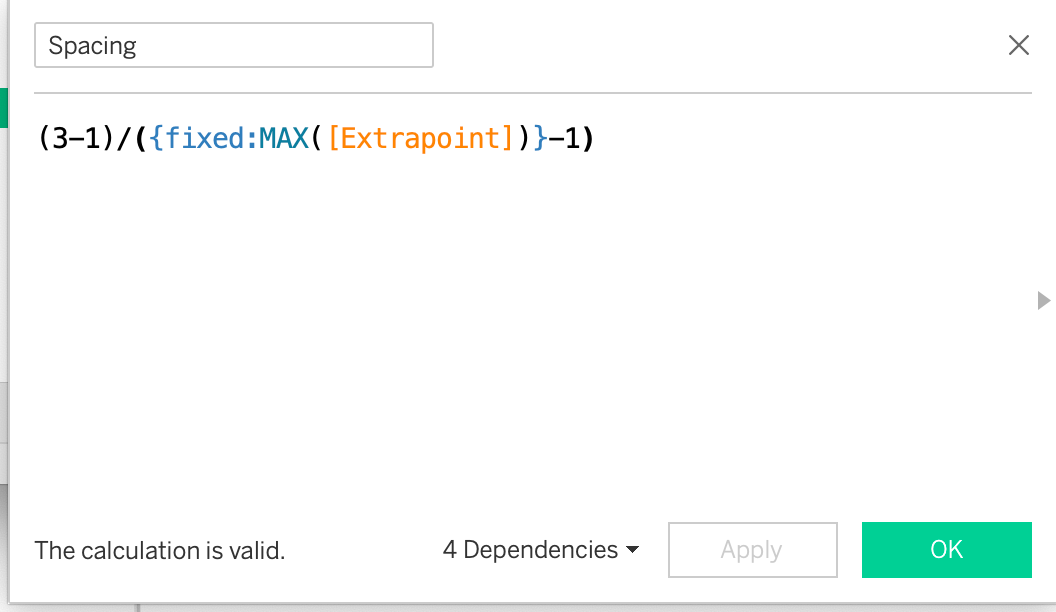The height and width of the screenshot is (612, 1056).
Task: Click the colon between fixed and MAX
Action: click(251, 138)
